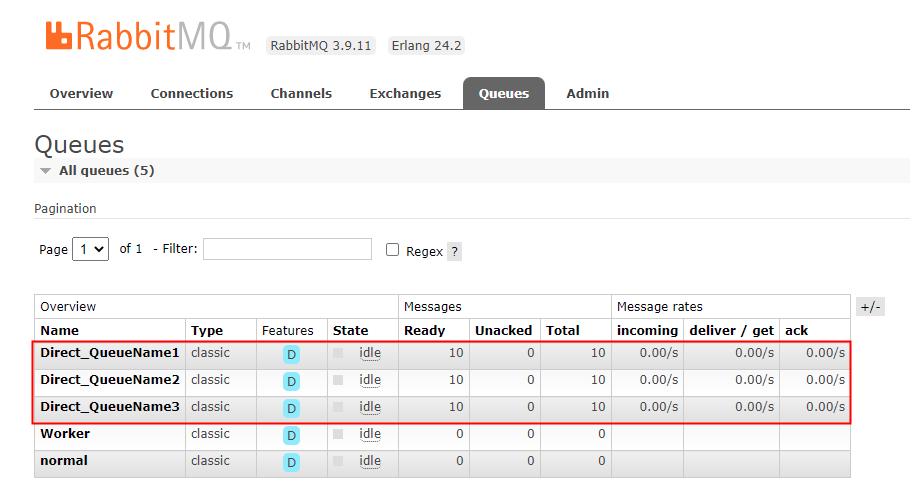This screenshot has height=488, width=910.
Task: Open the Page number dropdown
Action: [91, 249]
